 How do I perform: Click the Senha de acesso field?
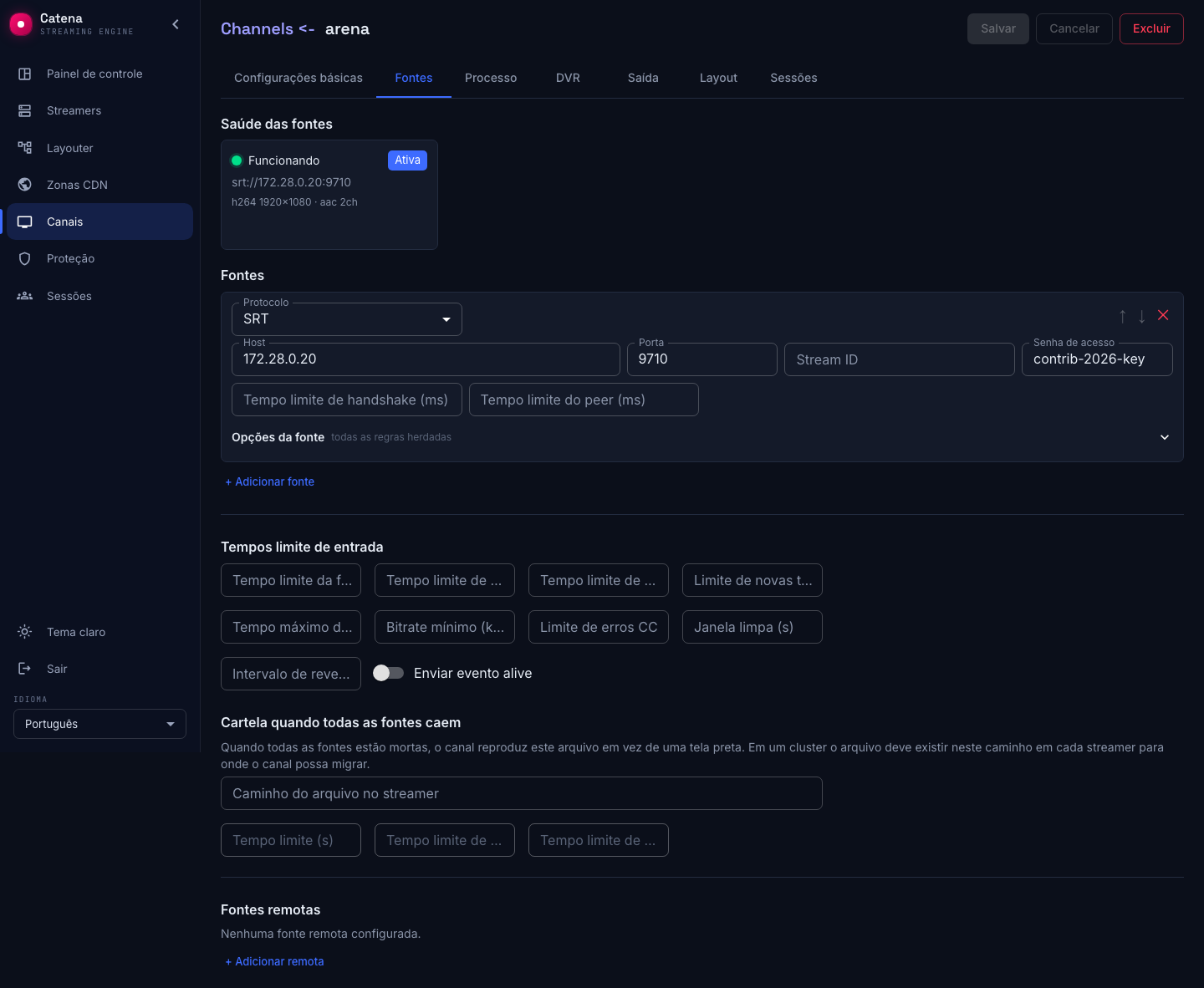point(1097,359)
